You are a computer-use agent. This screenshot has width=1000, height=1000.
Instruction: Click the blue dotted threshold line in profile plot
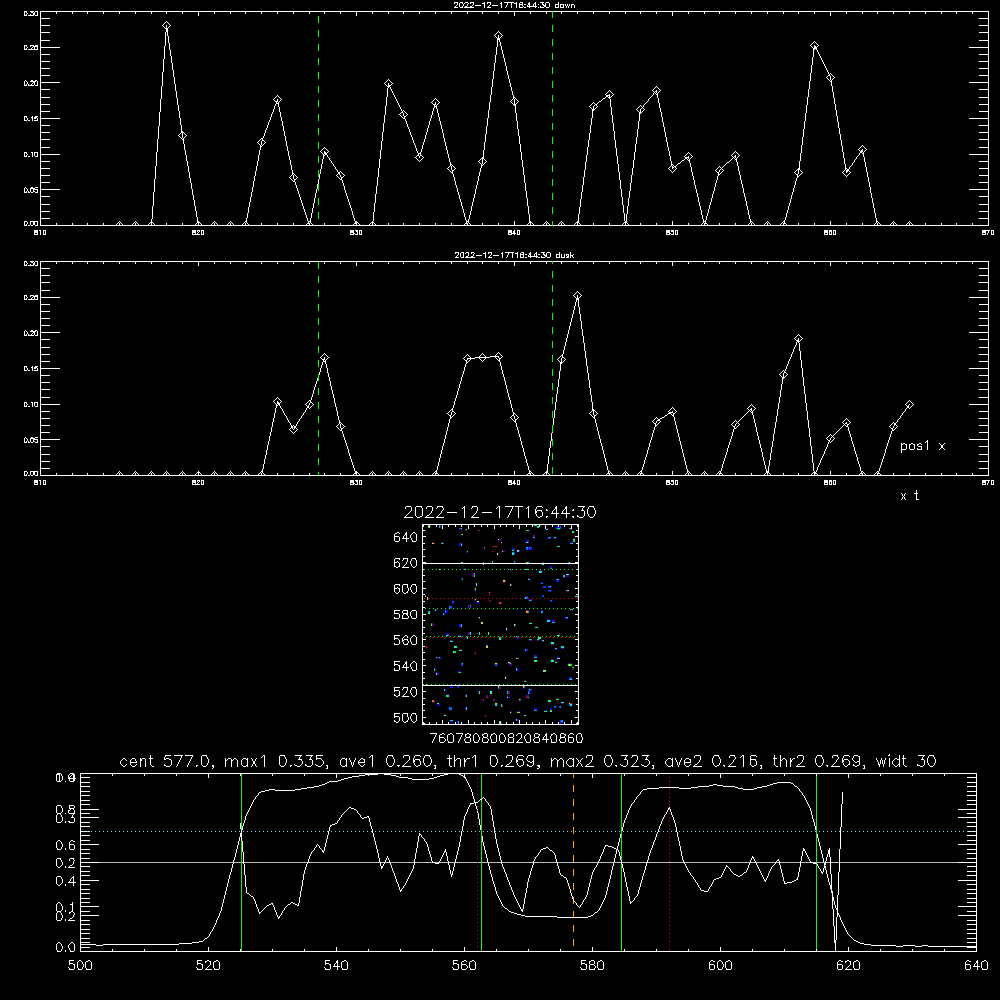tap(528, 832)
